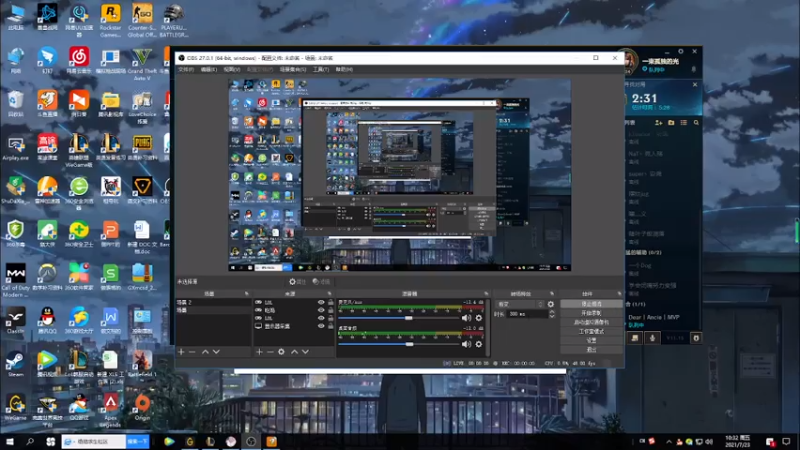The width and height of the screenshot is (800, 450).
Task: Select 场景 2 in scenes list
Action: tap(213, 303)
